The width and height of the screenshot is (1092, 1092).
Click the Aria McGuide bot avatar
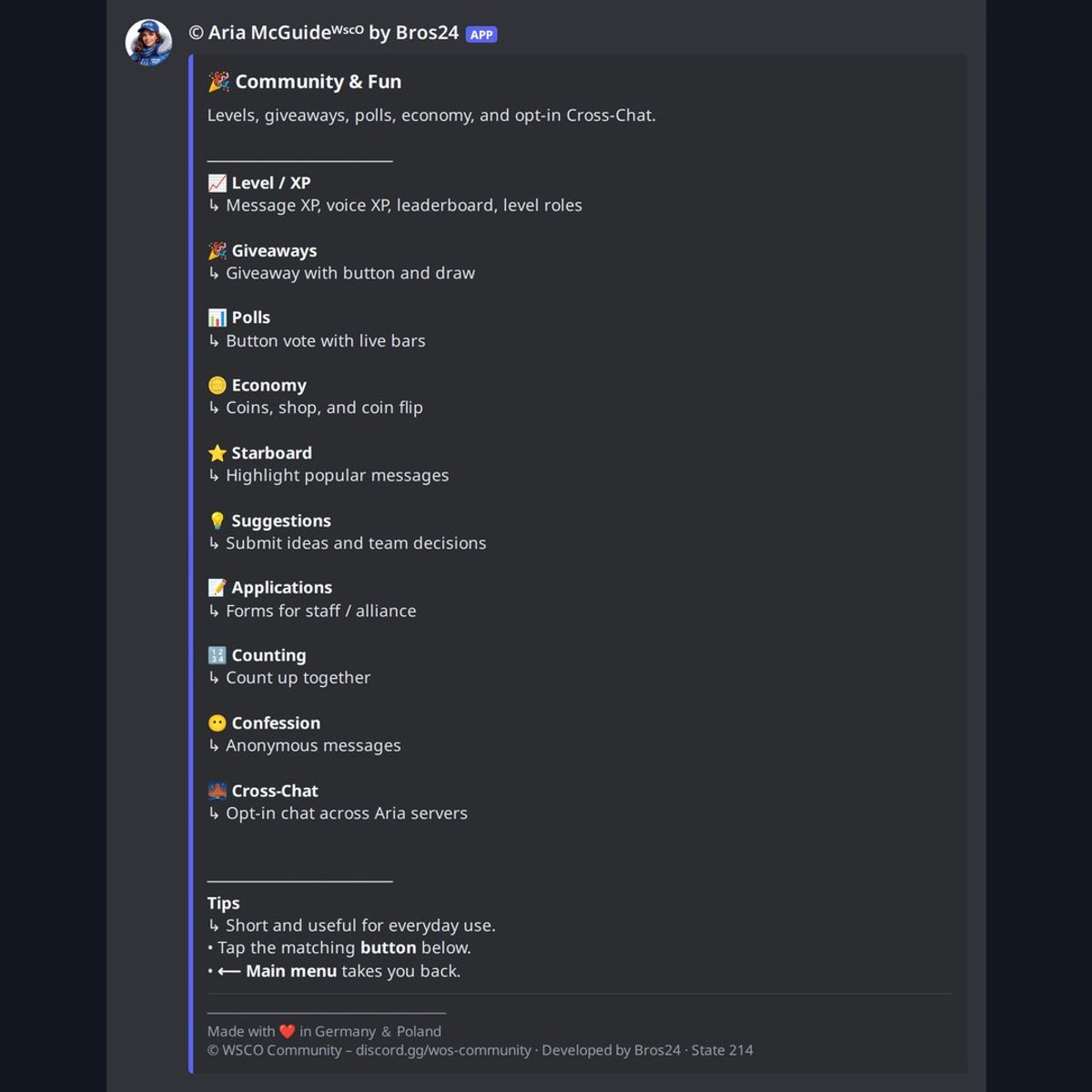coord(148,42)
